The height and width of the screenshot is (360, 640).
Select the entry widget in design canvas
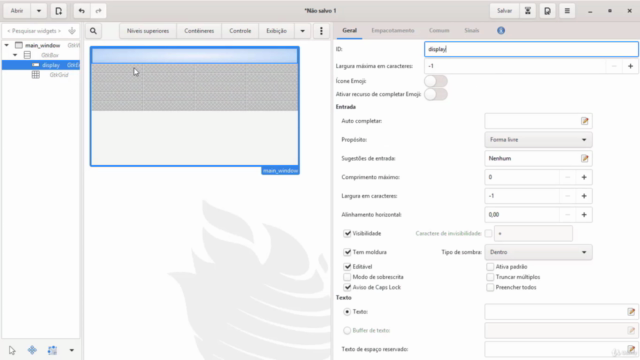click(195, 56)
